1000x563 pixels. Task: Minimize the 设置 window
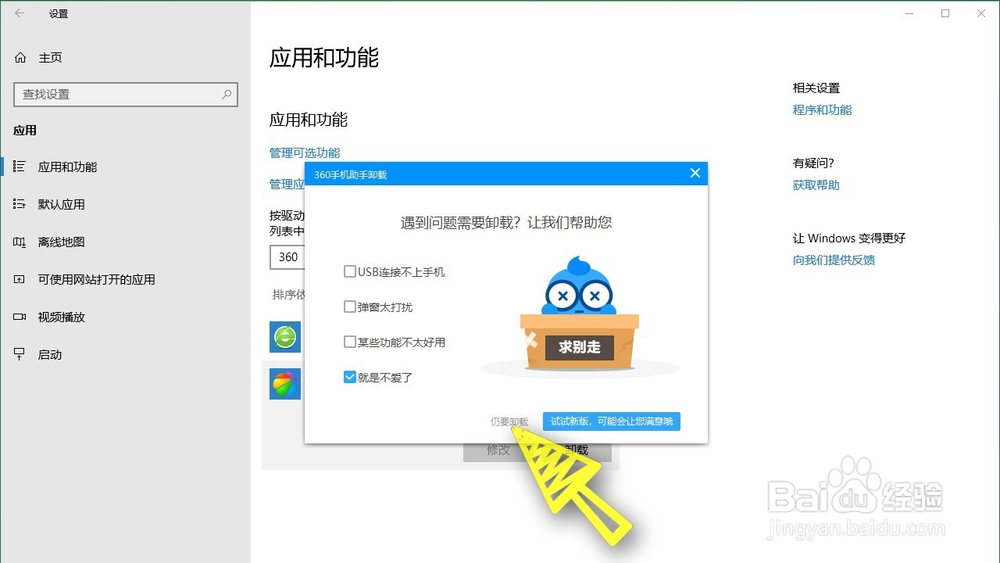point(909,13)
